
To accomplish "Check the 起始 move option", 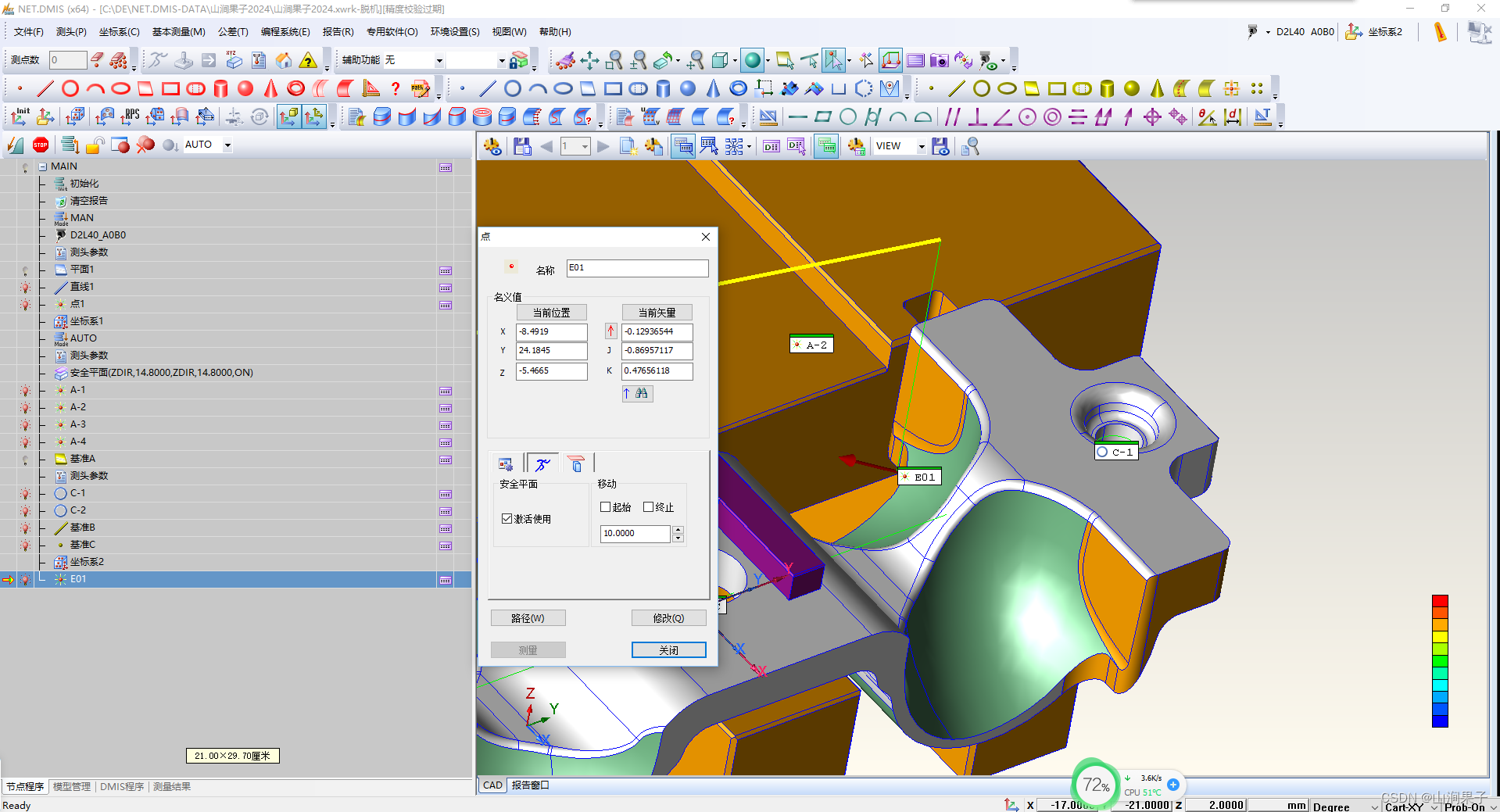I will (605, 506).
